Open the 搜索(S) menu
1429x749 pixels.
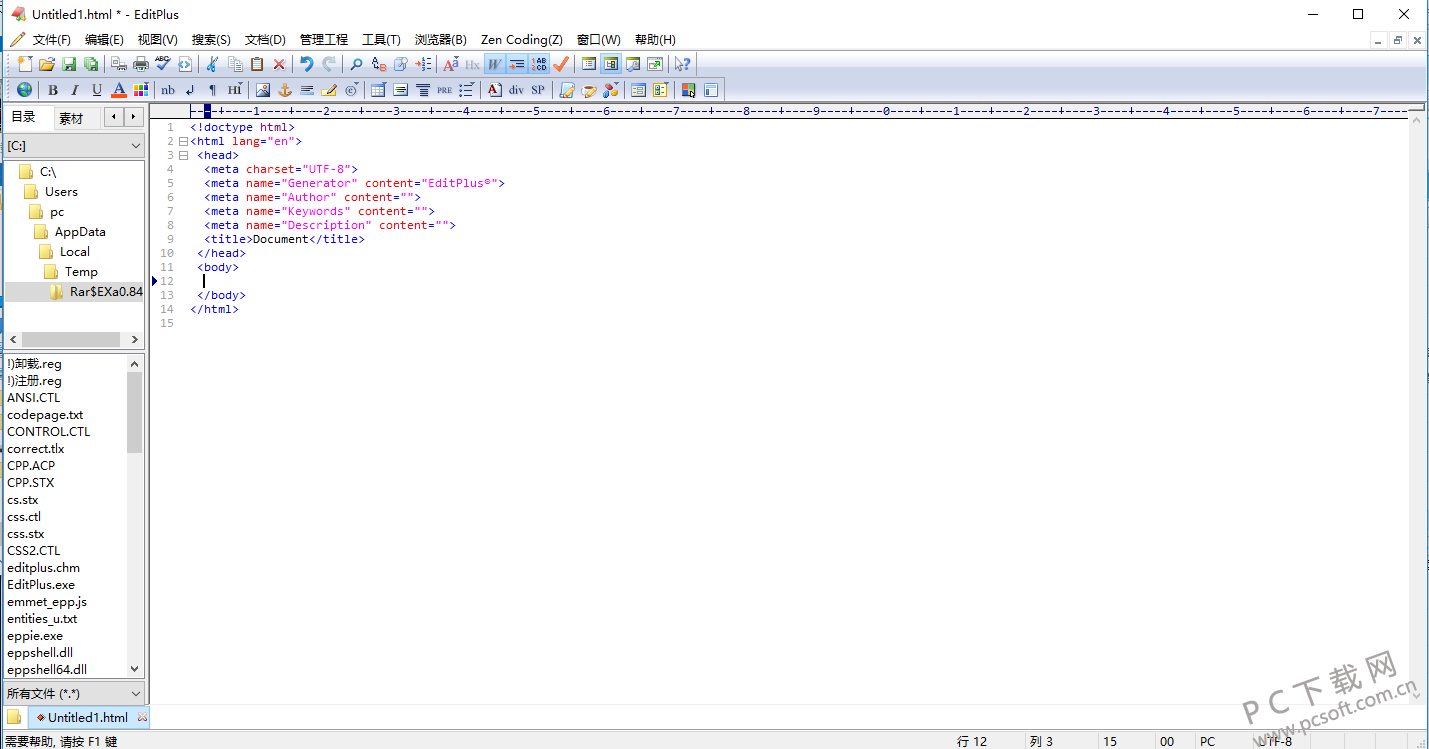[x=211, y=40]
